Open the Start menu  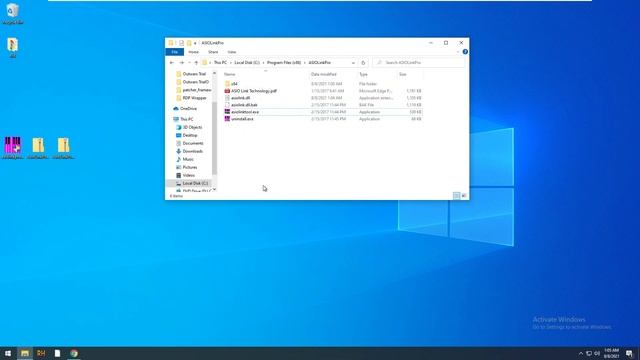coord(8,353)
